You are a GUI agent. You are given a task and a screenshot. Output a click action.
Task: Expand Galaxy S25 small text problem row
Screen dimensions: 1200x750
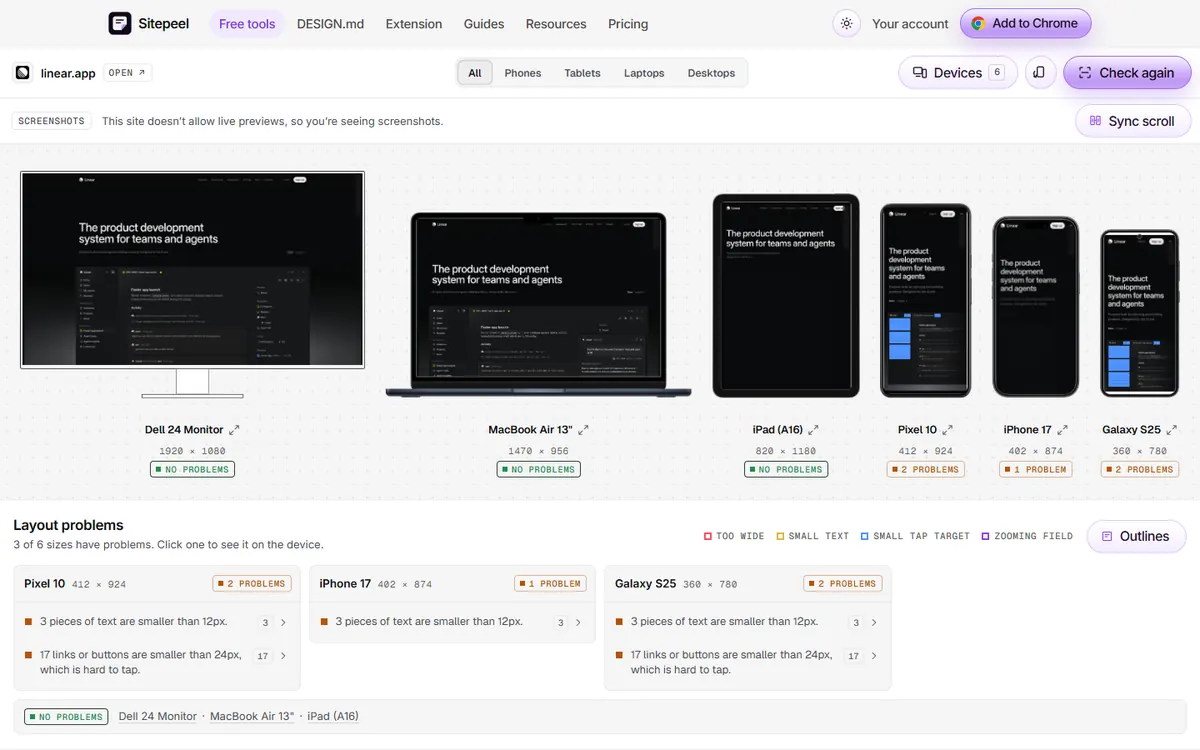tap(748, 622)
